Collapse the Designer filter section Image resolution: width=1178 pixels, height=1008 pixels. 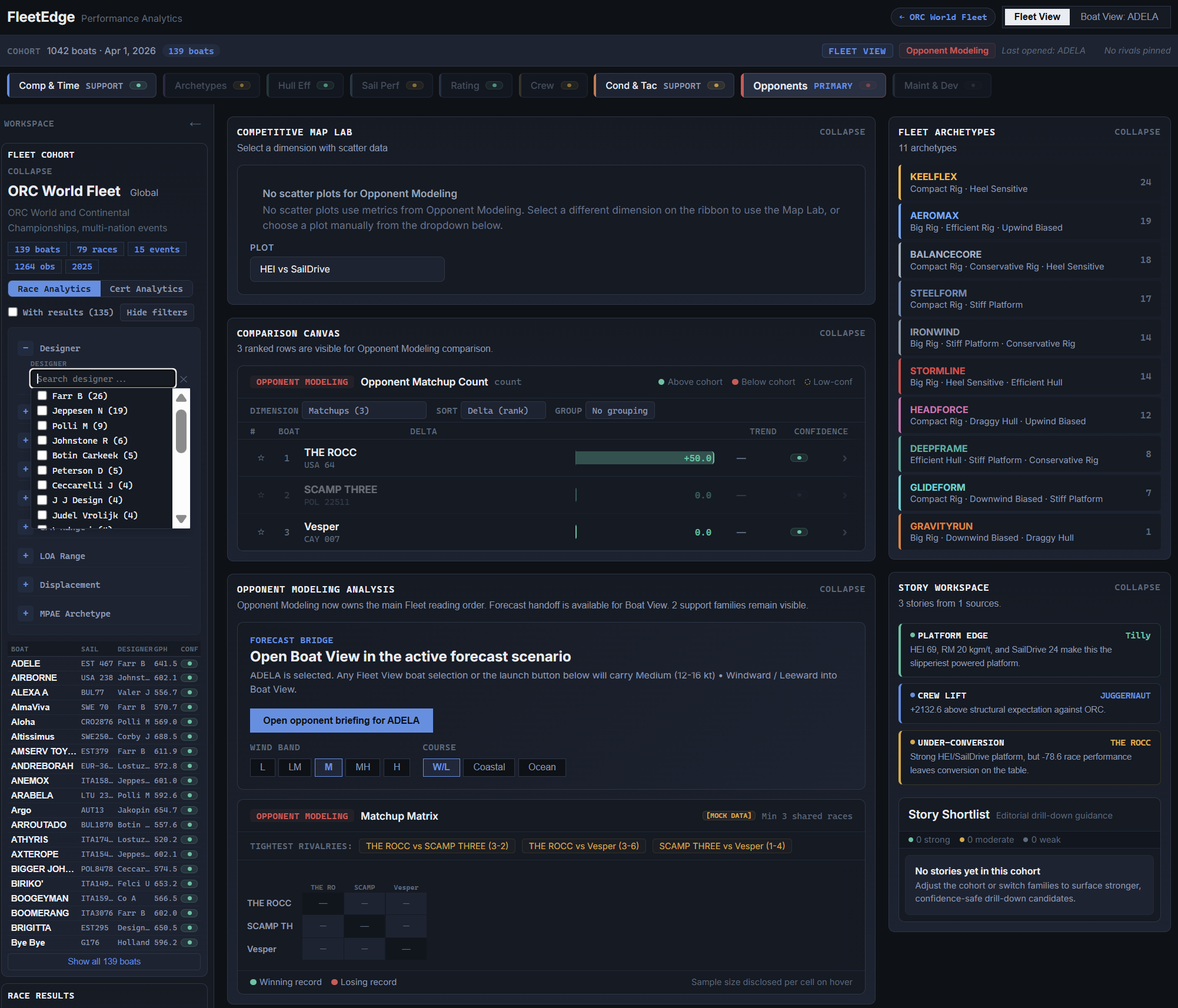[x=25, y=348]
